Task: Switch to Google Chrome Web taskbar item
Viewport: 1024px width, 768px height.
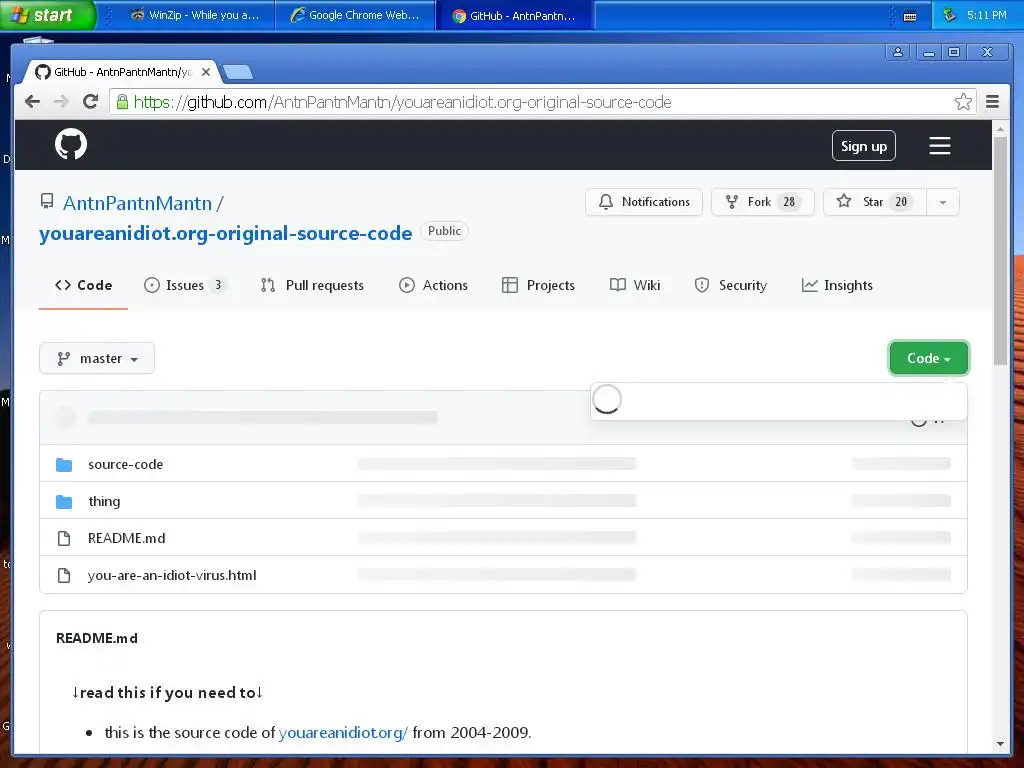Action: point(356,15)
